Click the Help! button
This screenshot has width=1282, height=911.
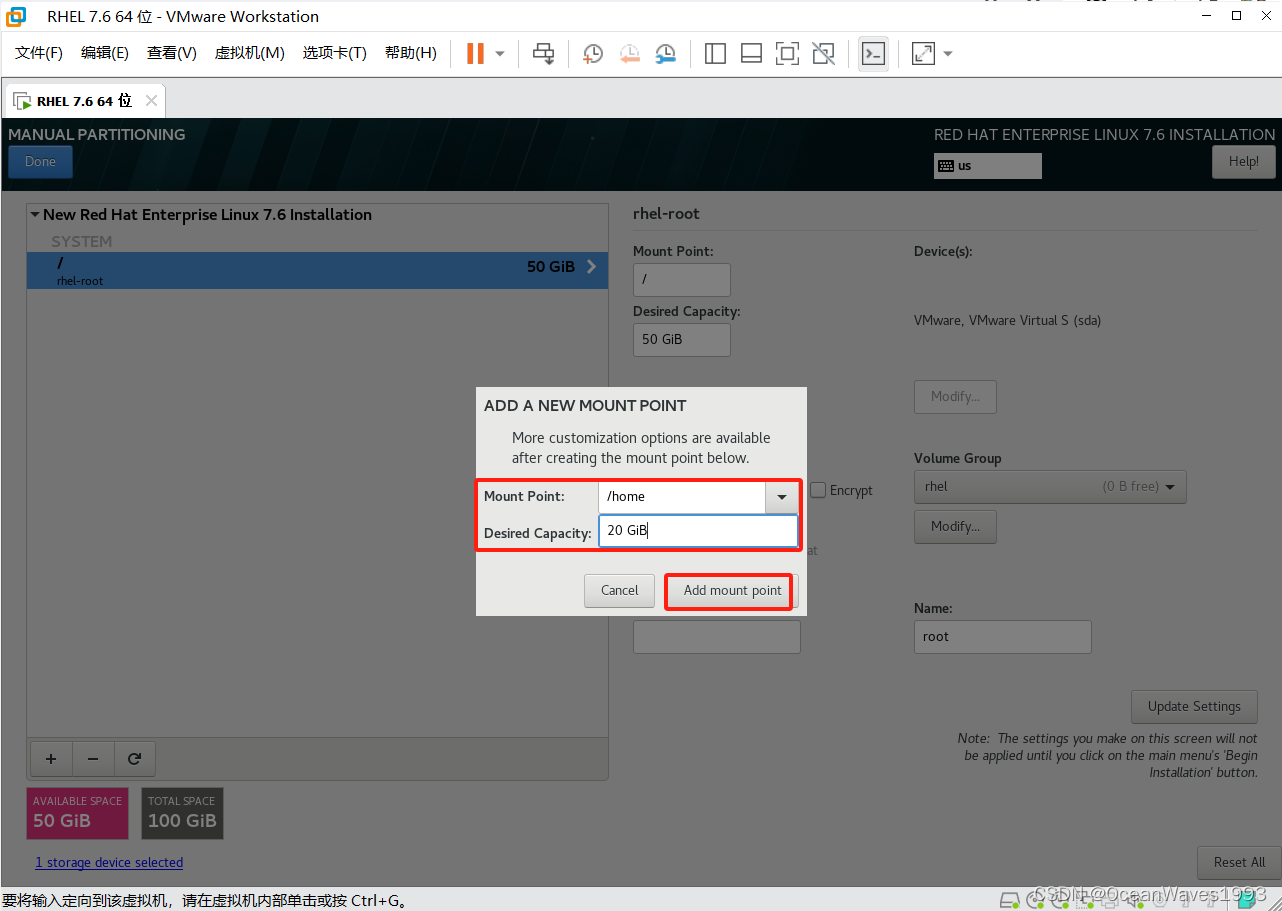[1244, 162]
